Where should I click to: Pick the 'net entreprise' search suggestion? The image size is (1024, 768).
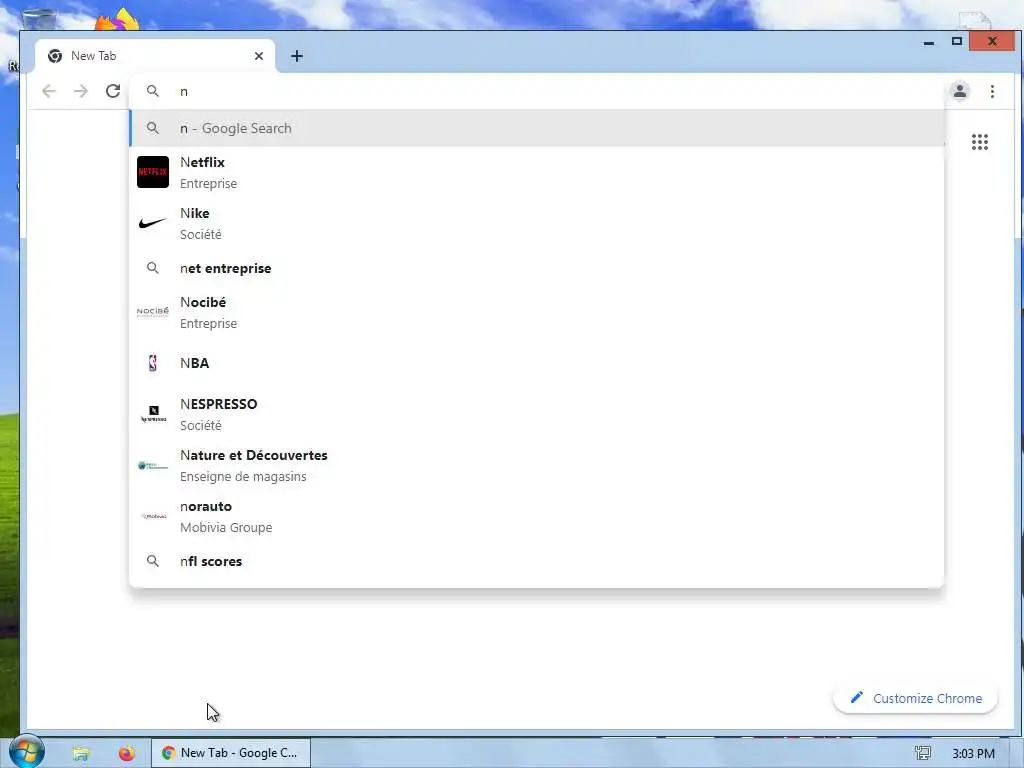(x=537, y=268)
